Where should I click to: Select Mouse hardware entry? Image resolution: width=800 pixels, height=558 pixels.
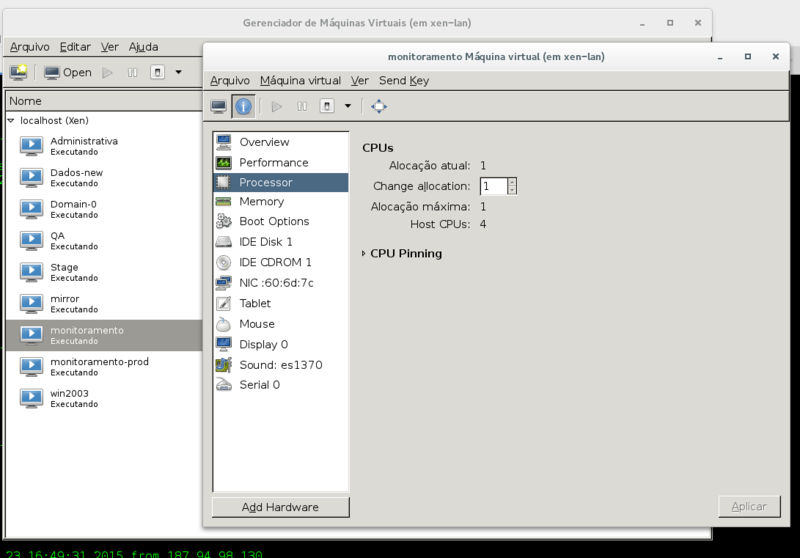pos(281,324)
